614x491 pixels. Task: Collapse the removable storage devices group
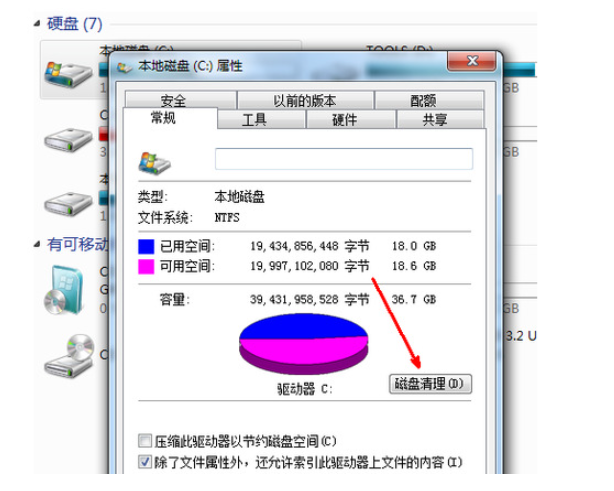37,245
